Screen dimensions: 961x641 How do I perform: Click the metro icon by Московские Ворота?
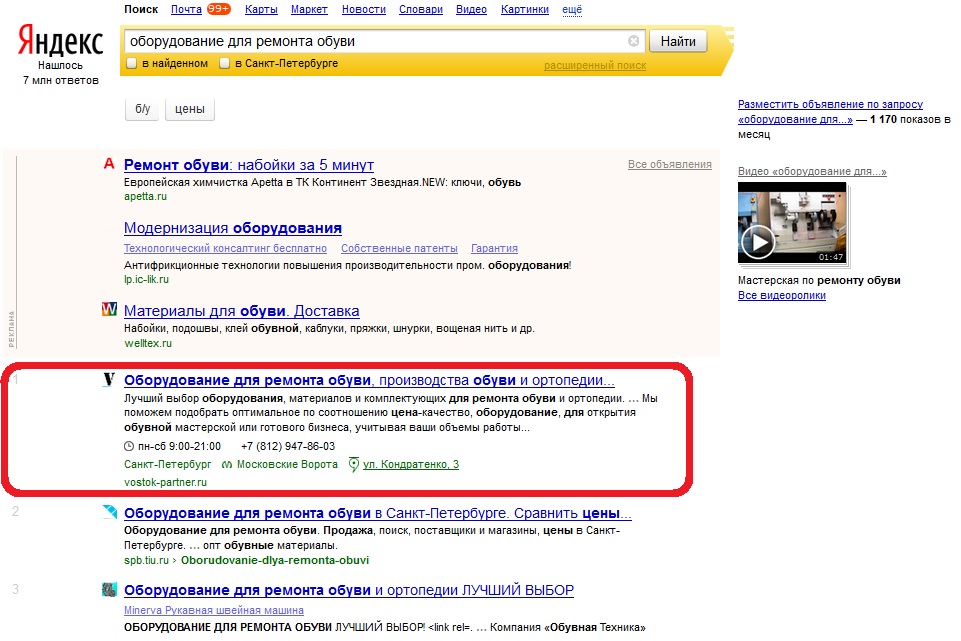click(227, 465)
